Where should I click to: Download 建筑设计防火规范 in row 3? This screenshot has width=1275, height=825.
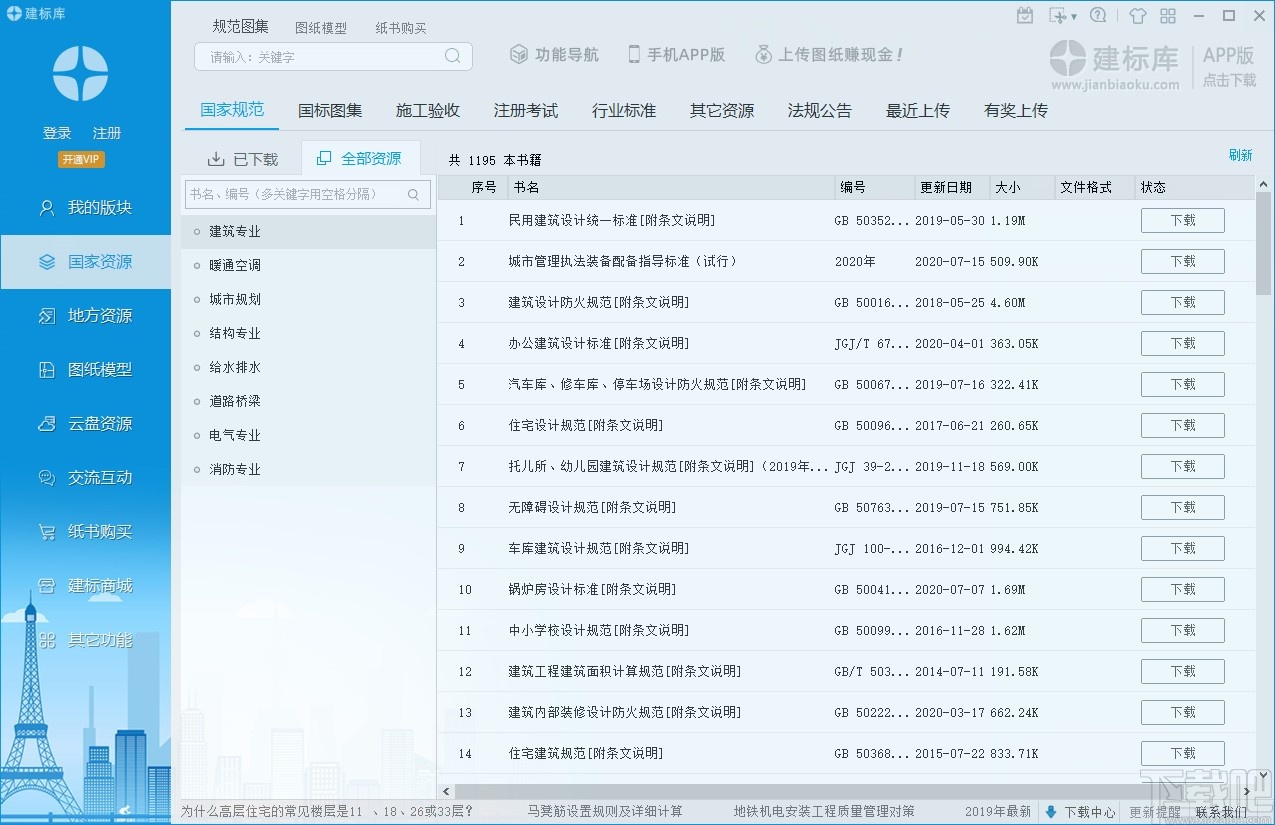pyautogui.click(x=1182, y=302)
